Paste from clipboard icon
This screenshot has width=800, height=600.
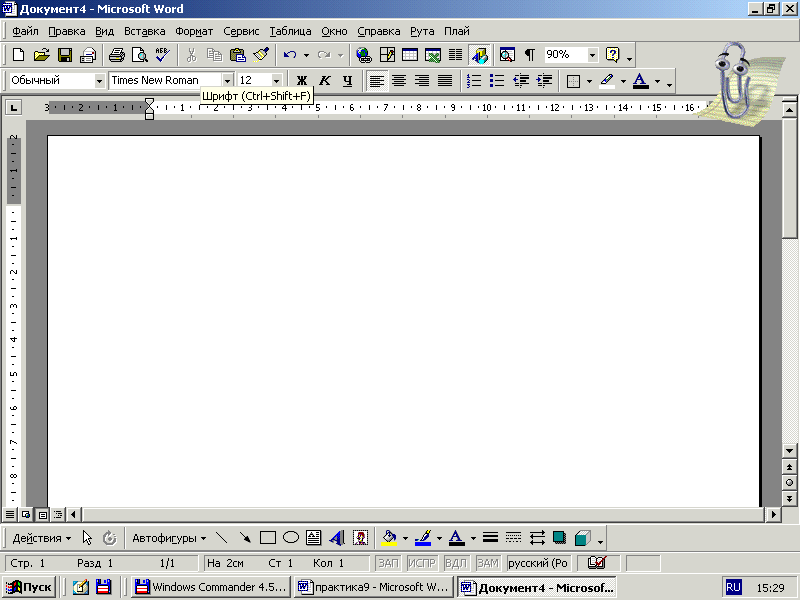pos(238,55)
